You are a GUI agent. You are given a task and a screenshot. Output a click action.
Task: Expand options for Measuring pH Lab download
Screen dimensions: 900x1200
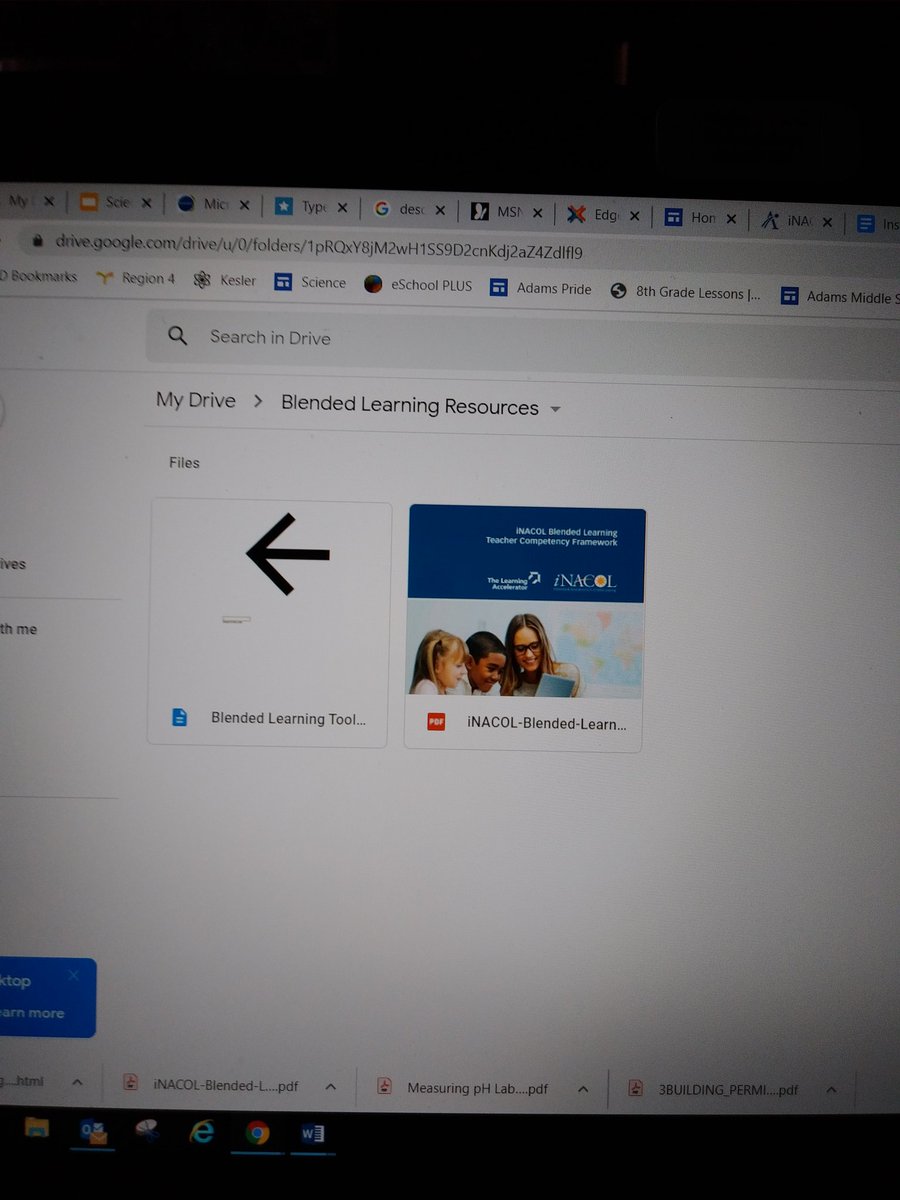tap(583, 1090)
